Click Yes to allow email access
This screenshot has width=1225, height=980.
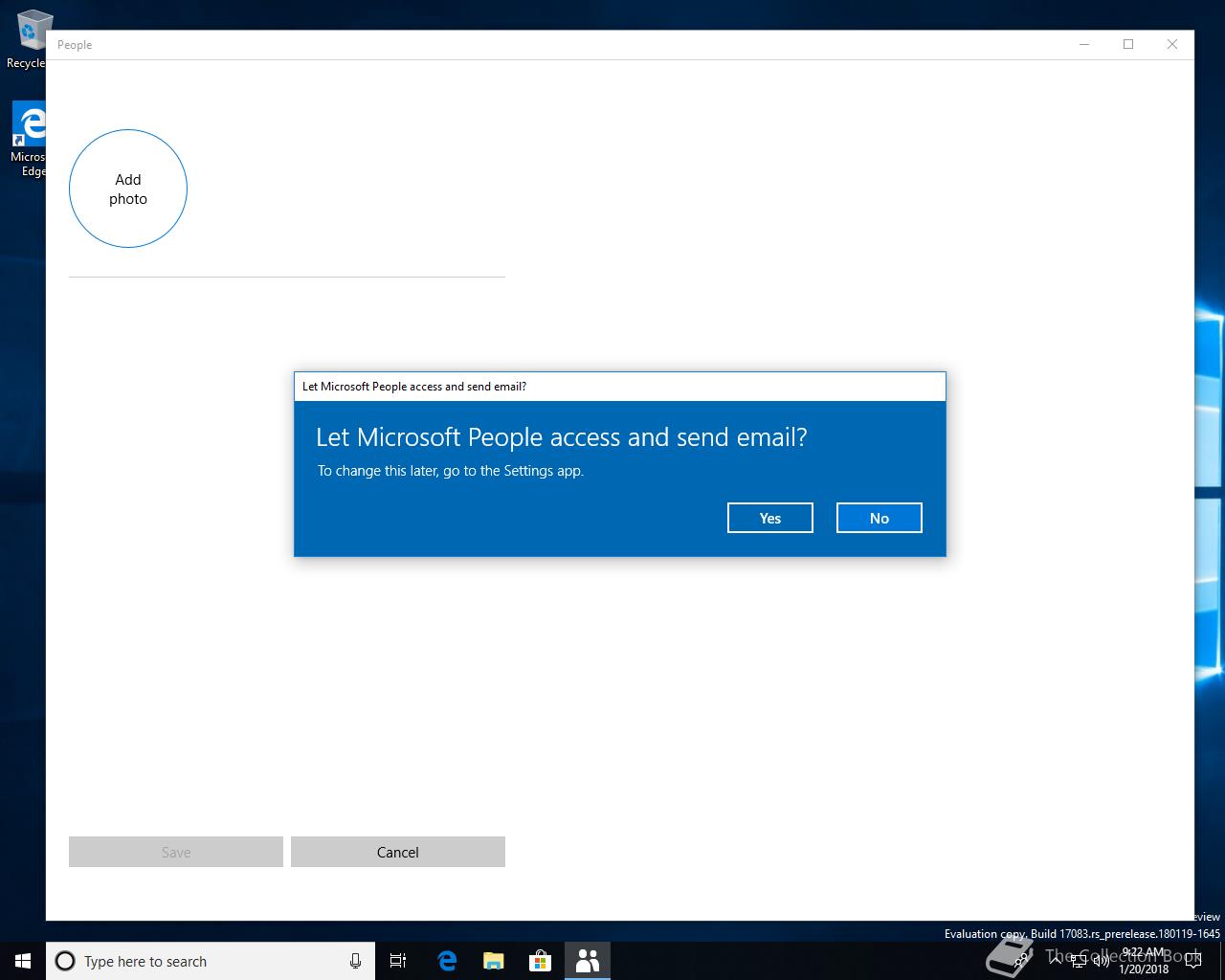(769, 518)
